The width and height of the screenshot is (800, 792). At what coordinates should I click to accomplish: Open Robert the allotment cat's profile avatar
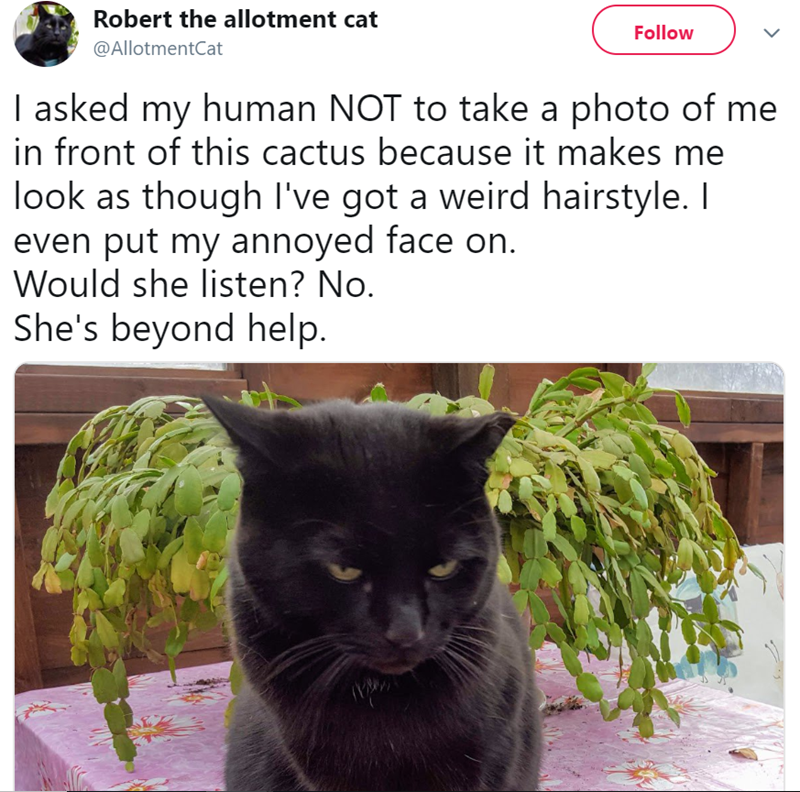pos(45,34)
